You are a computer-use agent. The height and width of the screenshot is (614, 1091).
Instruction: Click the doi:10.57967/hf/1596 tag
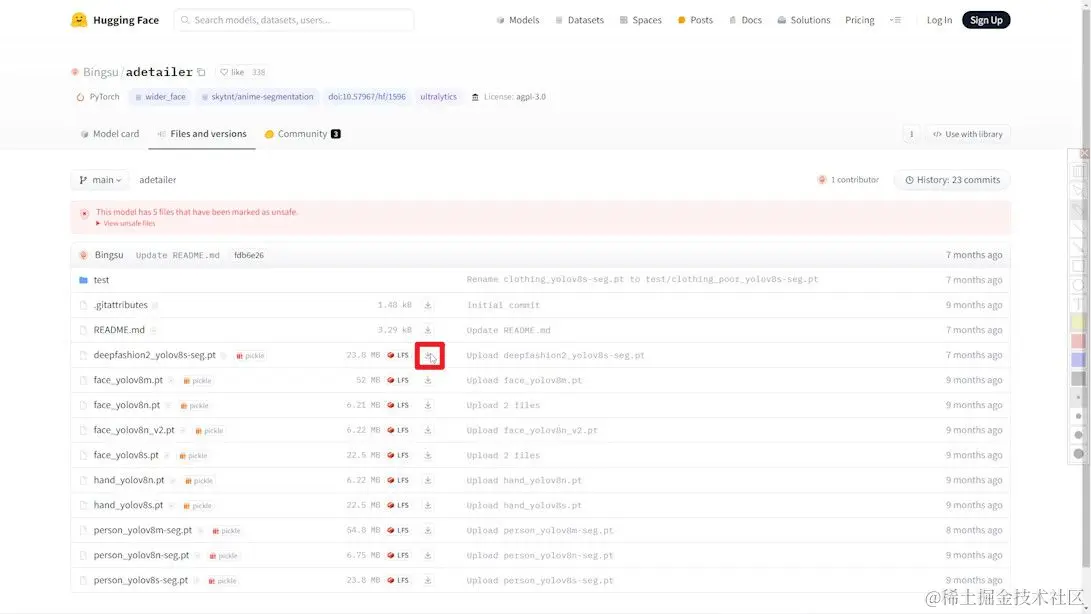[x=367, y=97]
